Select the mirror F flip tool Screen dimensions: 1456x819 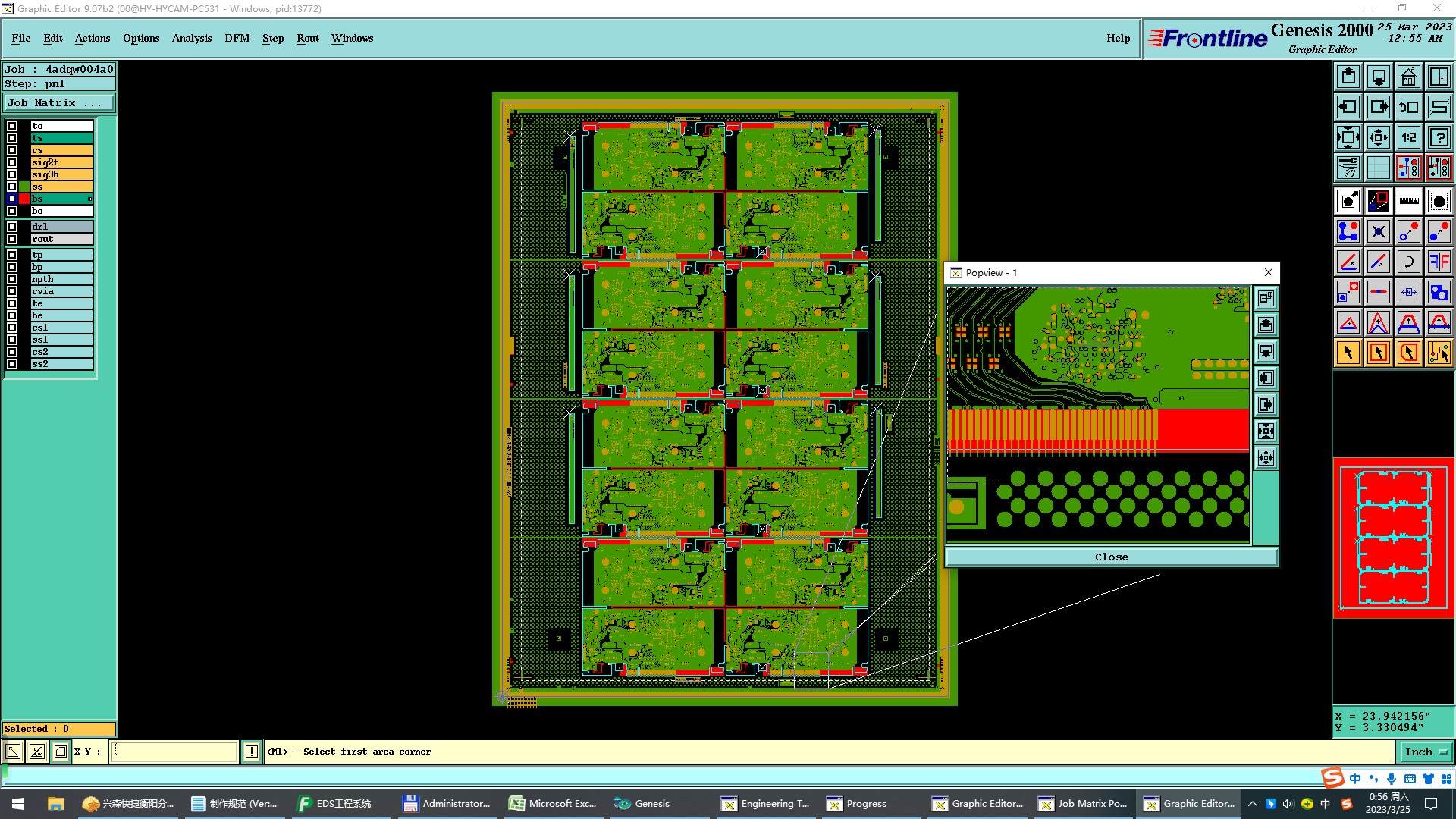click(x=1439, y=262)
